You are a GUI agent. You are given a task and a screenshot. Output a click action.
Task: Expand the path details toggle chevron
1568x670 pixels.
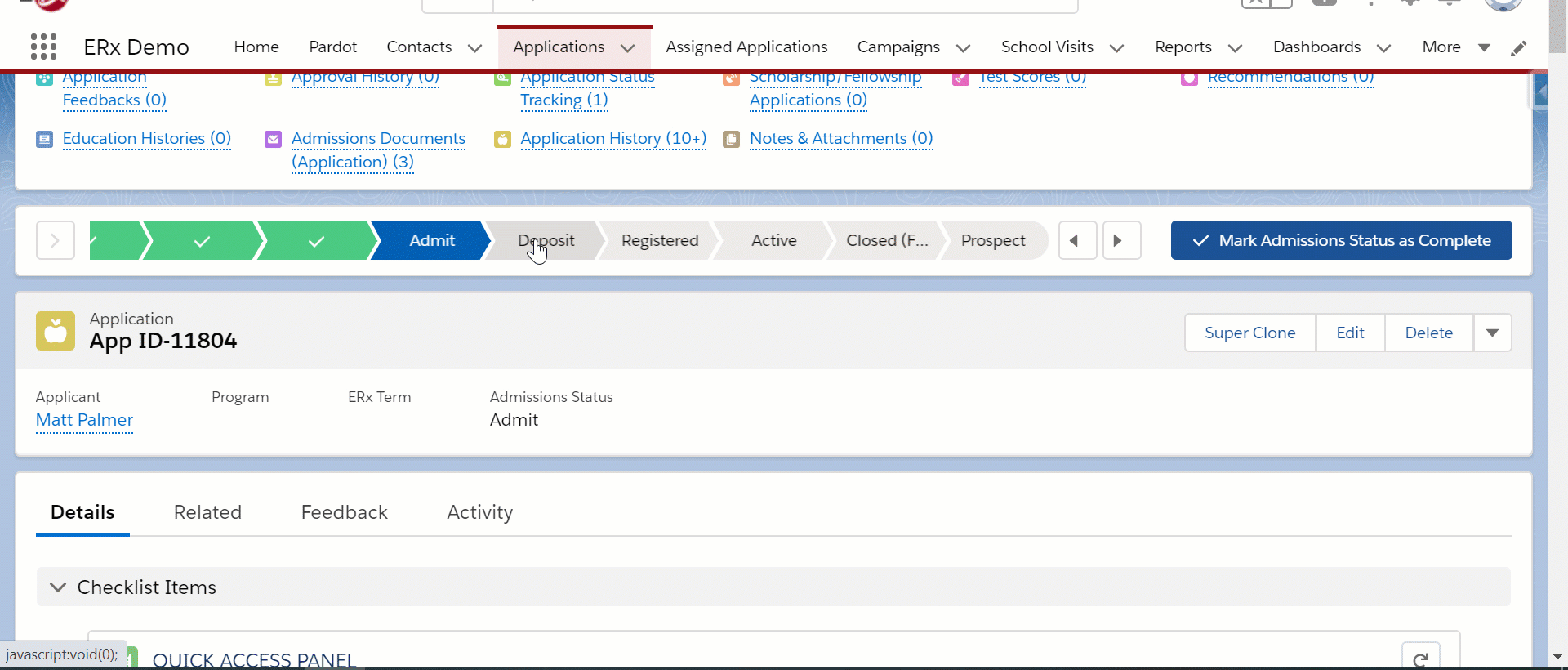click(56, 240)
